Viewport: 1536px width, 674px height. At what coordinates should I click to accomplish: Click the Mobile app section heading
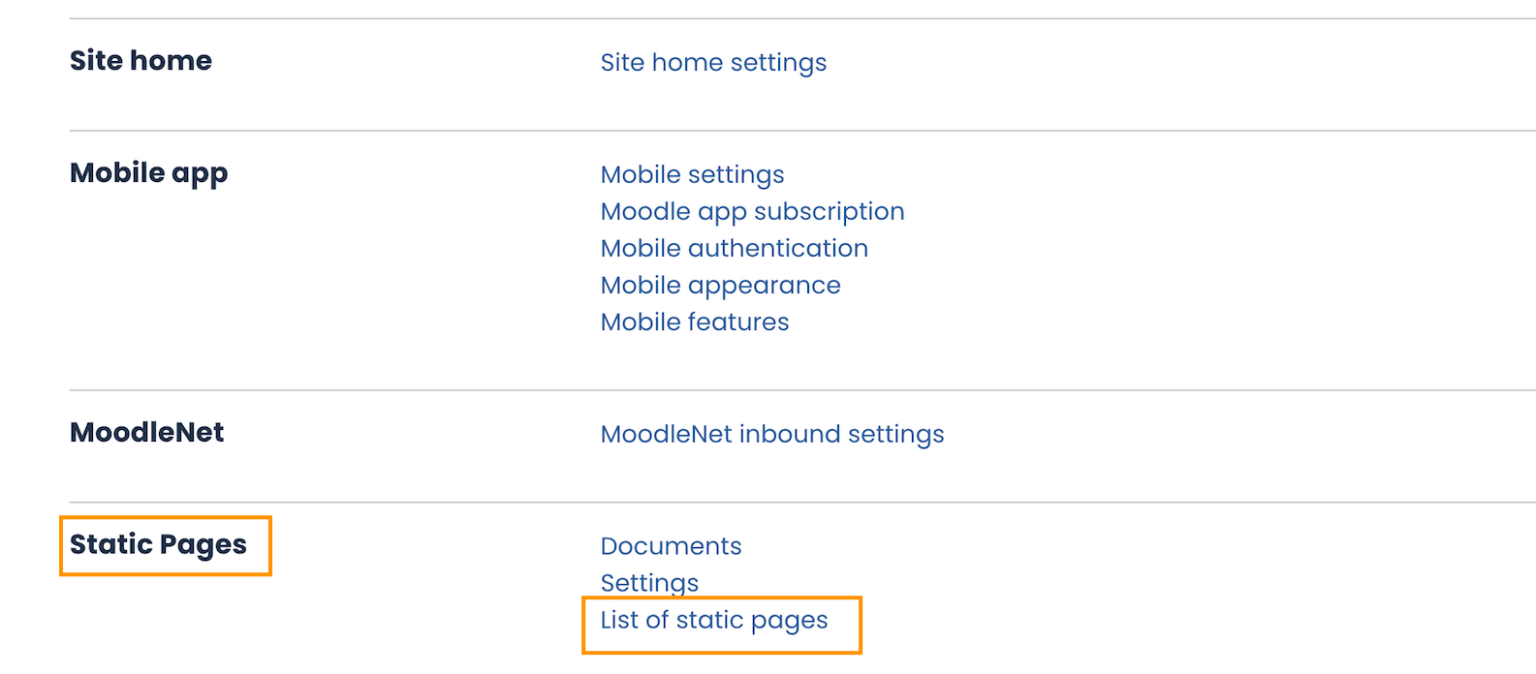click(148, 172)
